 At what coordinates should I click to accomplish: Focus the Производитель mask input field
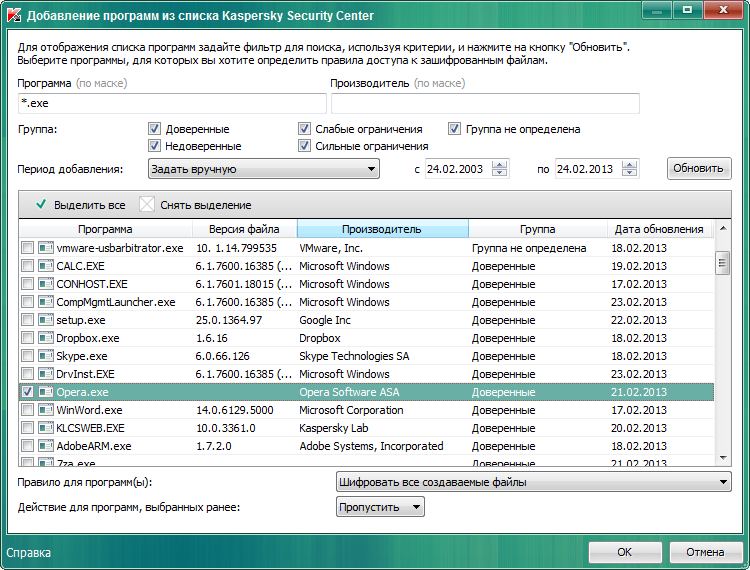(485, 104)
